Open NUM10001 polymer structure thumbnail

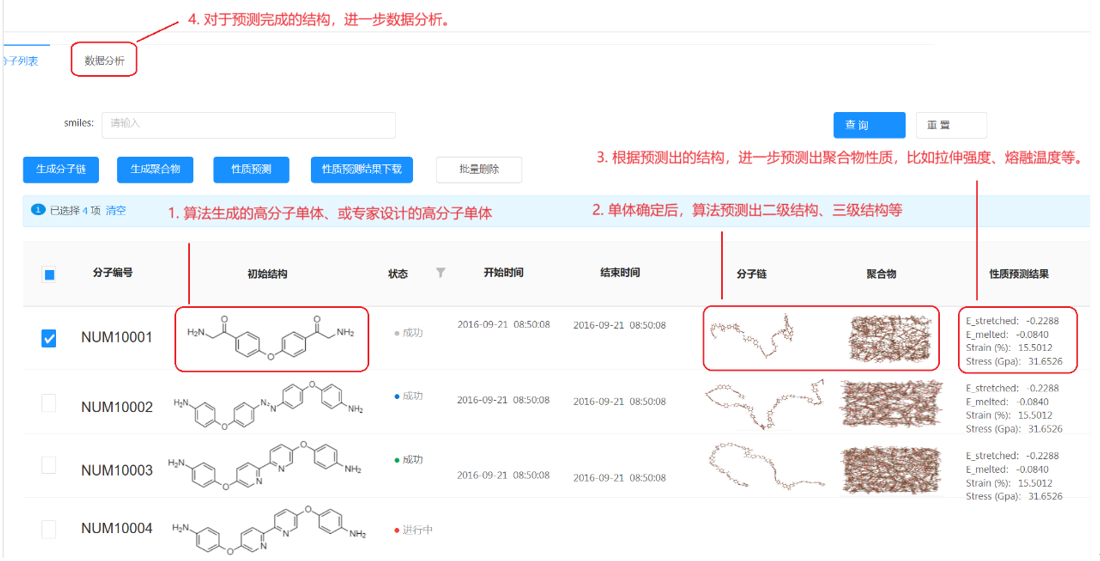click(889, 338)
